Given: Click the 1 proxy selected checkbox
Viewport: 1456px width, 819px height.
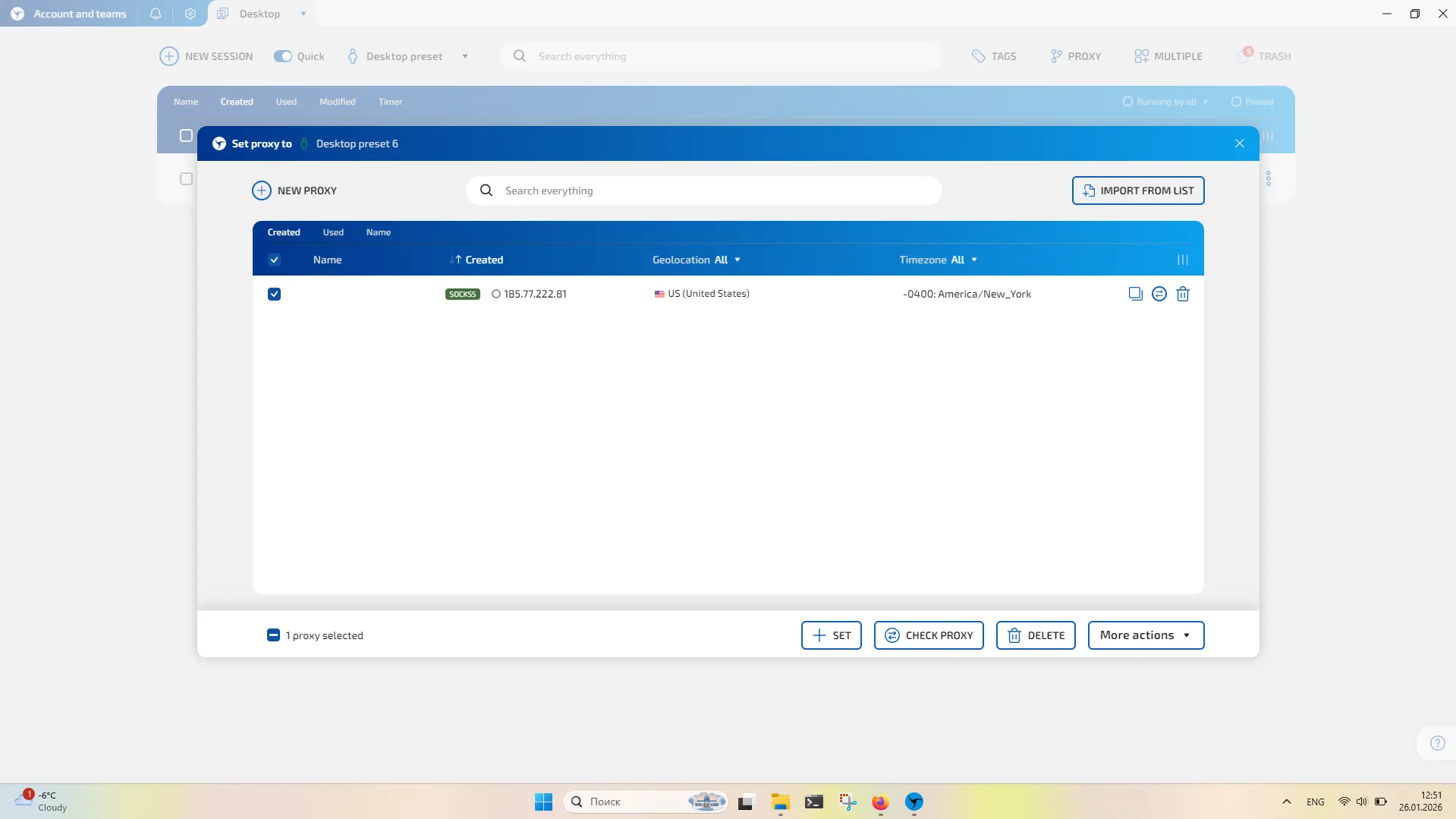Looking at the screenshot, I should [273, 635].
